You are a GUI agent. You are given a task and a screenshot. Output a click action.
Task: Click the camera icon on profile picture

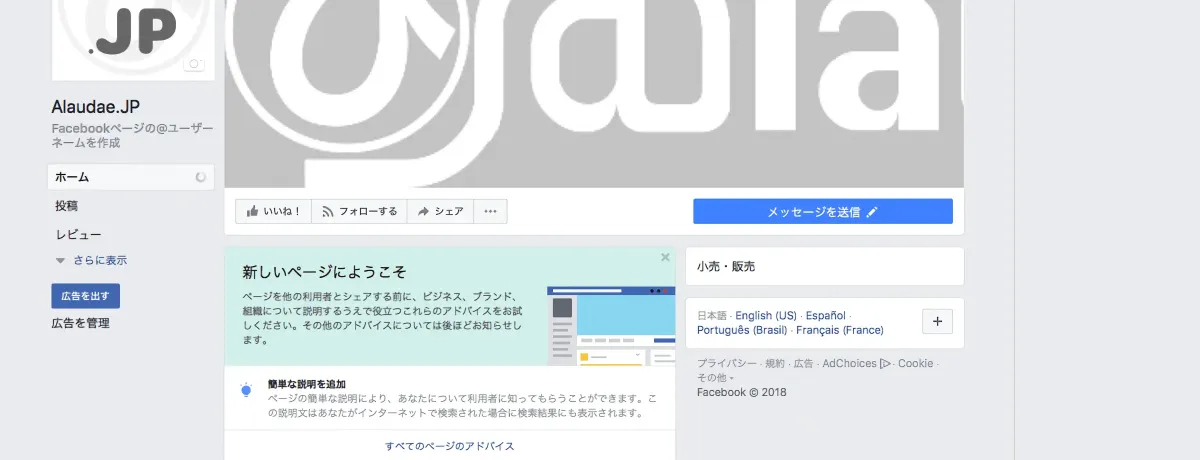[x=194, y=65]
